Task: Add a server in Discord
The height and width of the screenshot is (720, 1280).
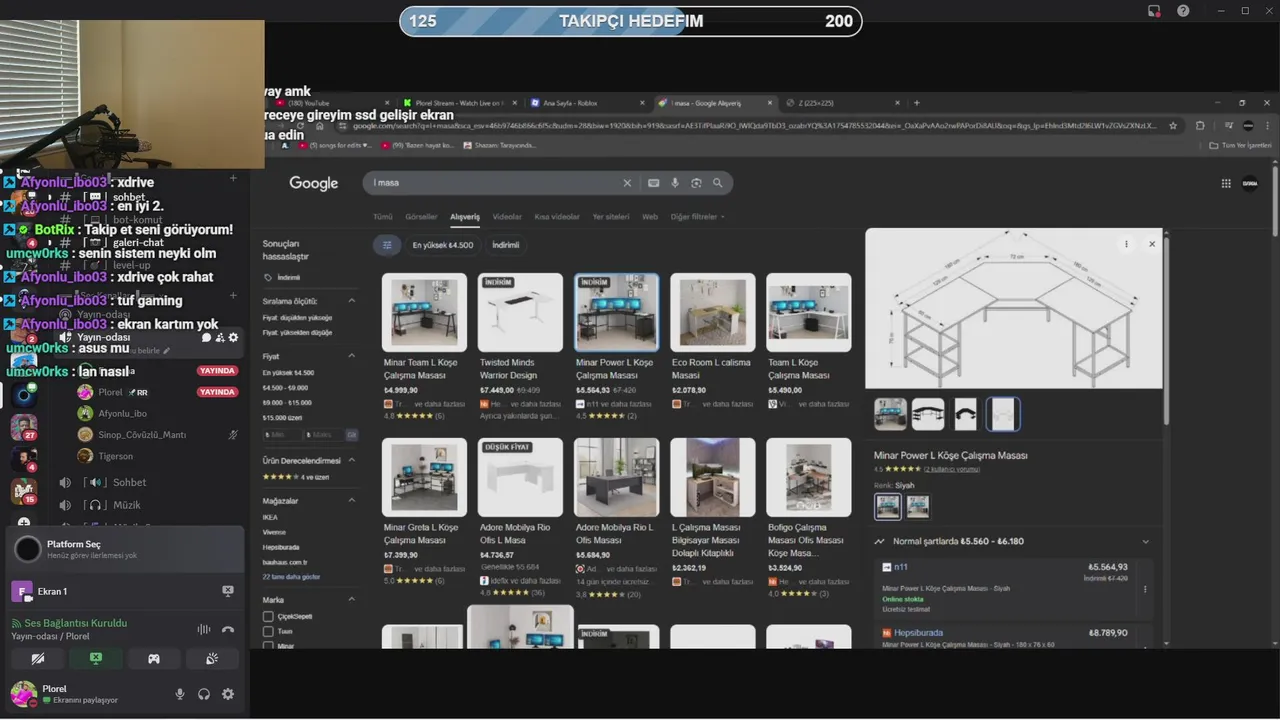Action: (24, 522)
